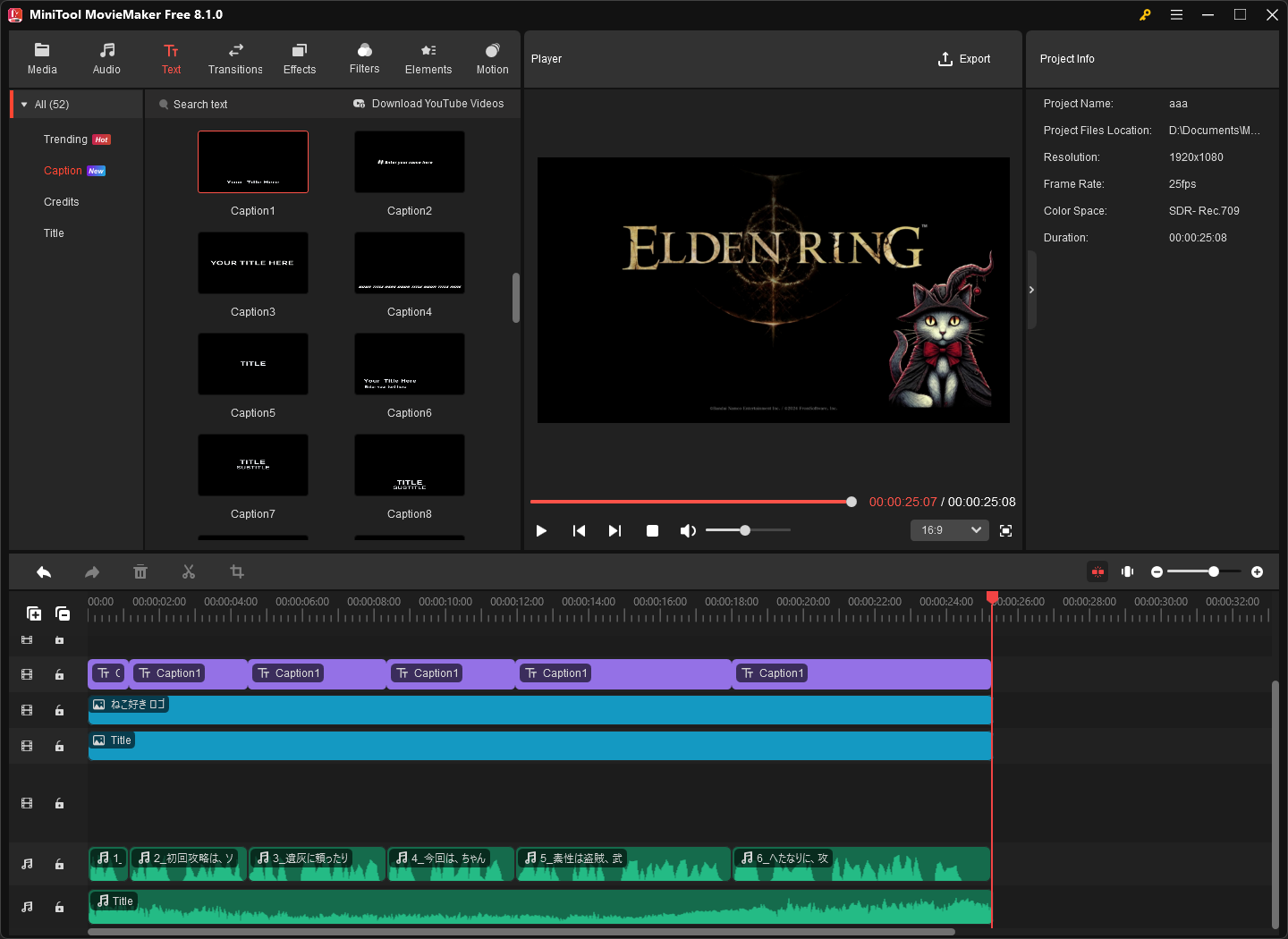Click the Export button
Image resolution: width=1288 pixels, height=939 pixels.
pyautogui.click(x=964, y=59)
